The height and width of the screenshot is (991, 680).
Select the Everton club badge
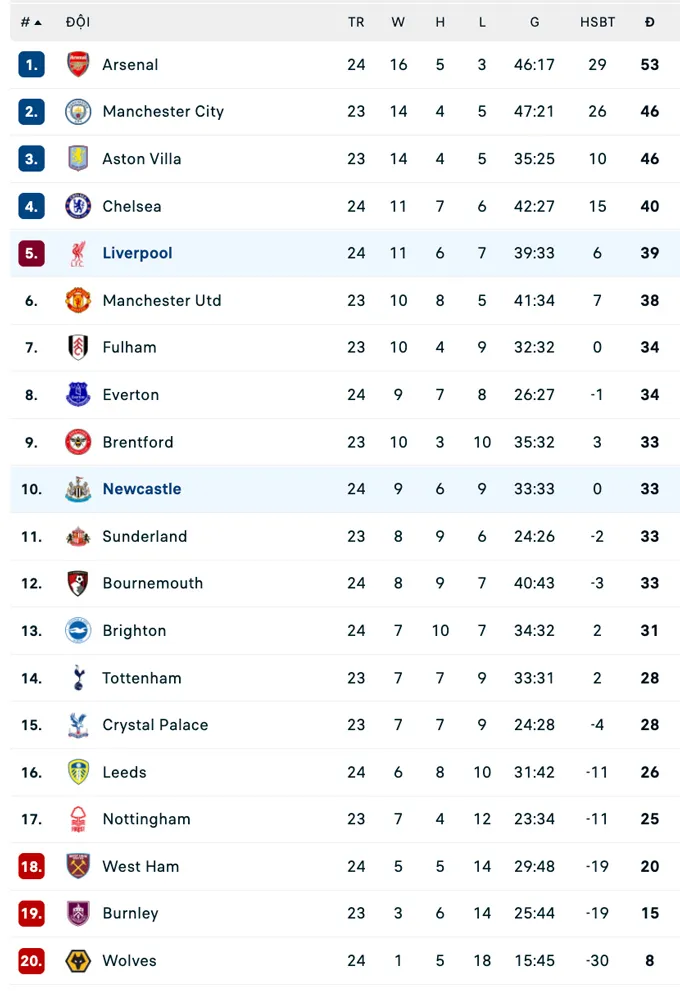click(78, 394)
